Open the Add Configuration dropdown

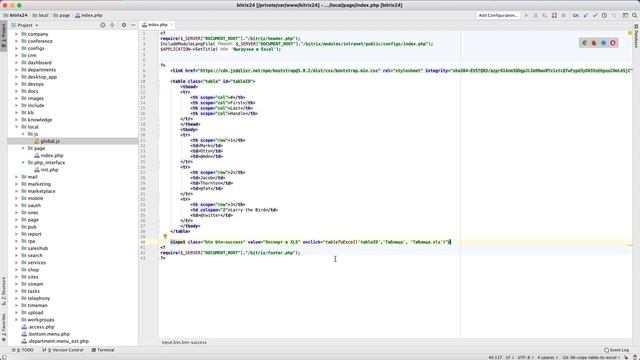498,15
